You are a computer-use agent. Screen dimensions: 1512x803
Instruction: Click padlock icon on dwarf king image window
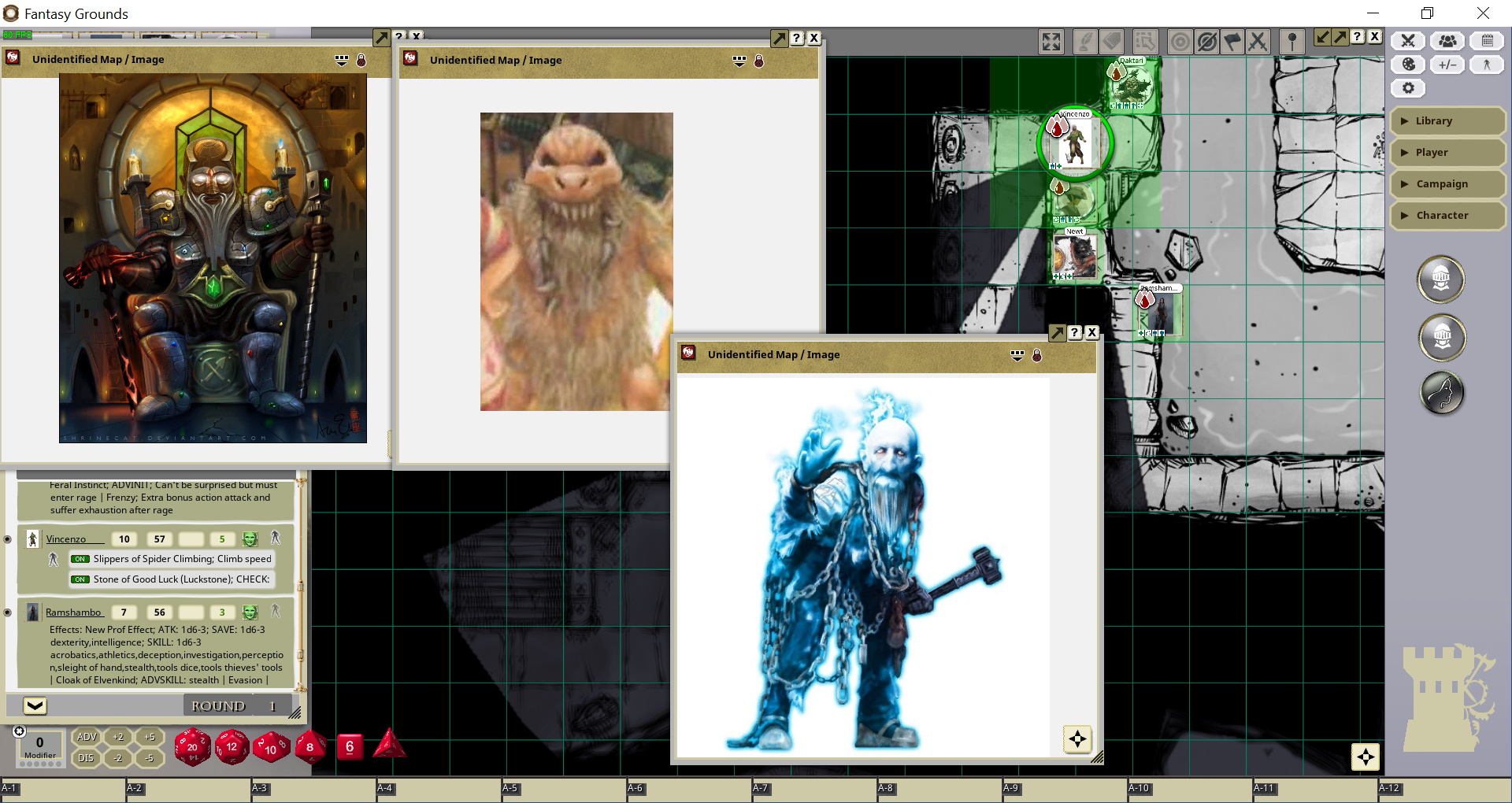pos(361,60)
